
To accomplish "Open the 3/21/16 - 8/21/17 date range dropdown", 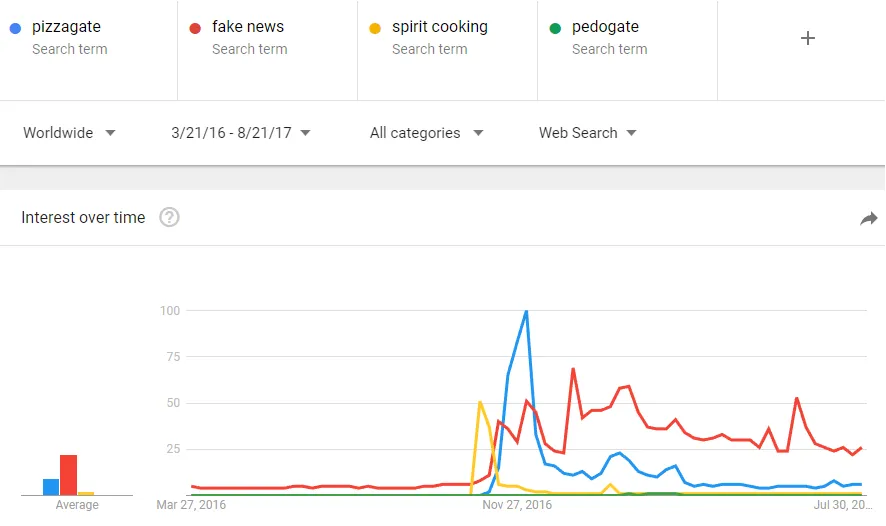I will coord(241,133).
